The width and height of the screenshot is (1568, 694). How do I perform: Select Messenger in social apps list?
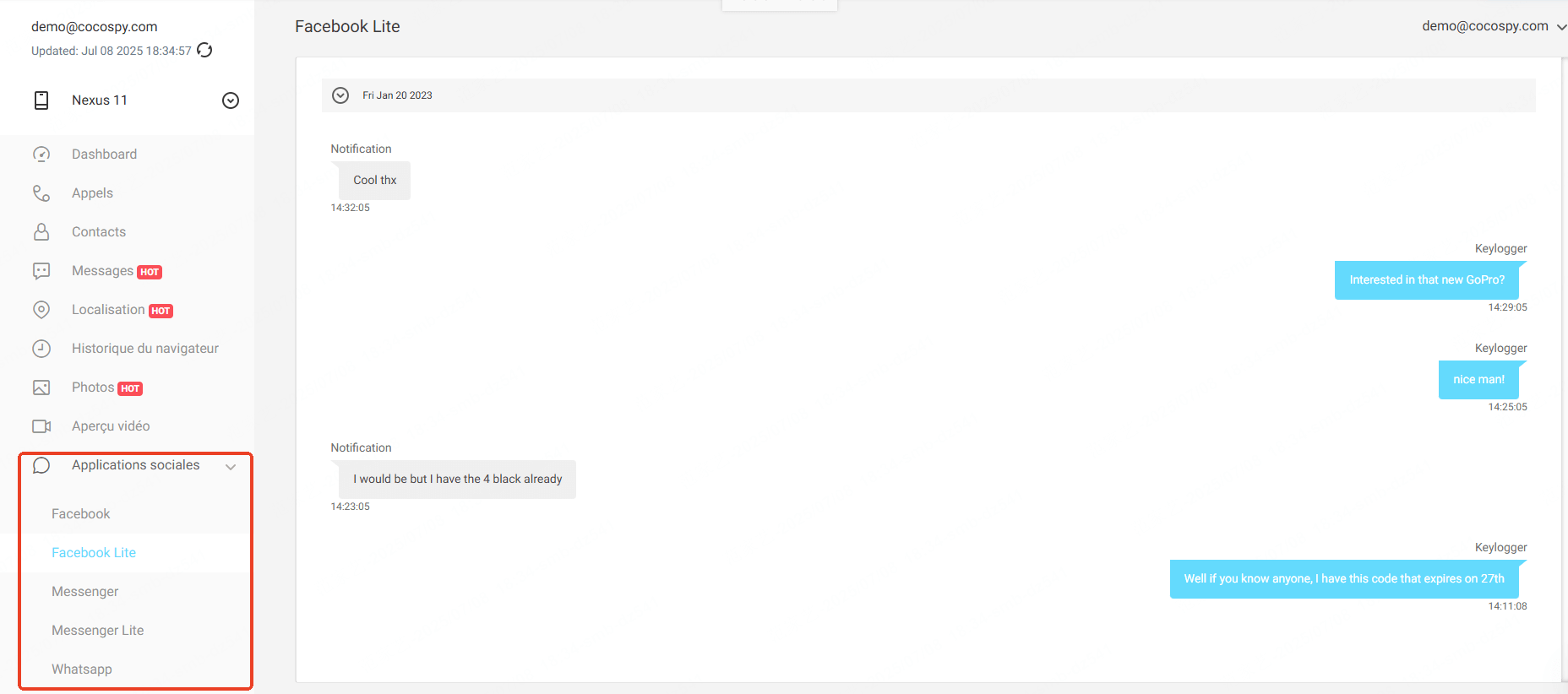[x=85, y=592]
